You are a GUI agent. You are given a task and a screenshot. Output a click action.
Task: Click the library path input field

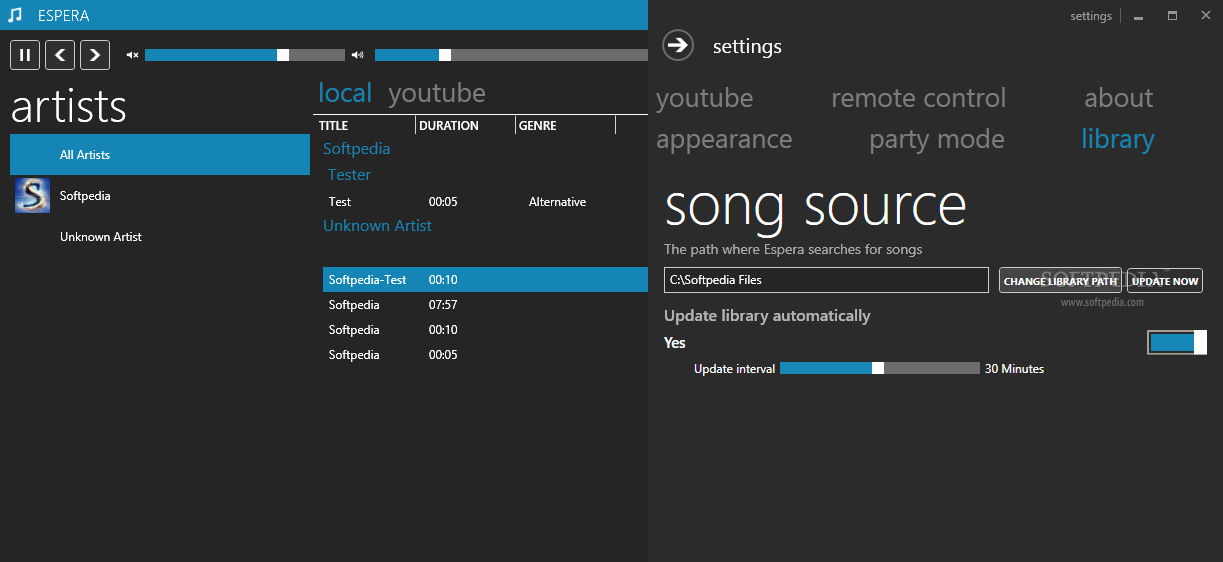coord(826,280)
